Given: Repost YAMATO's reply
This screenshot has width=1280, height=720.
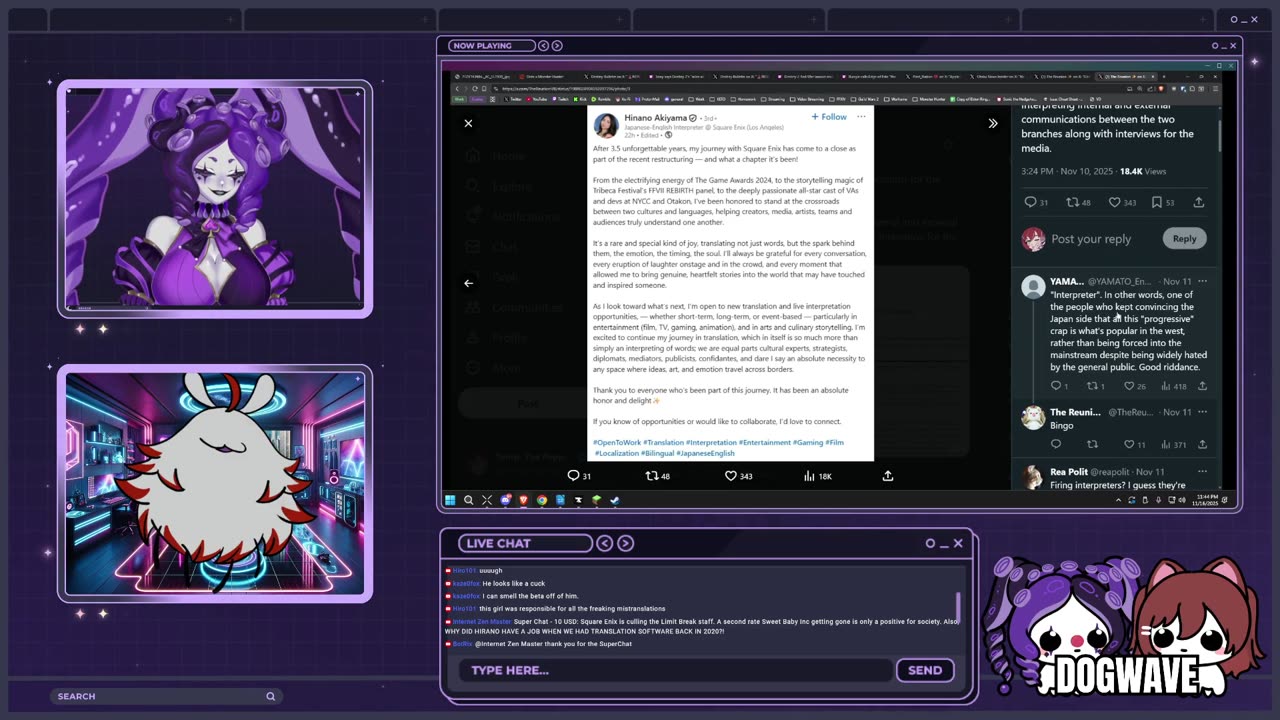Looking at the screenshot, I should [x=1091, y=386].
